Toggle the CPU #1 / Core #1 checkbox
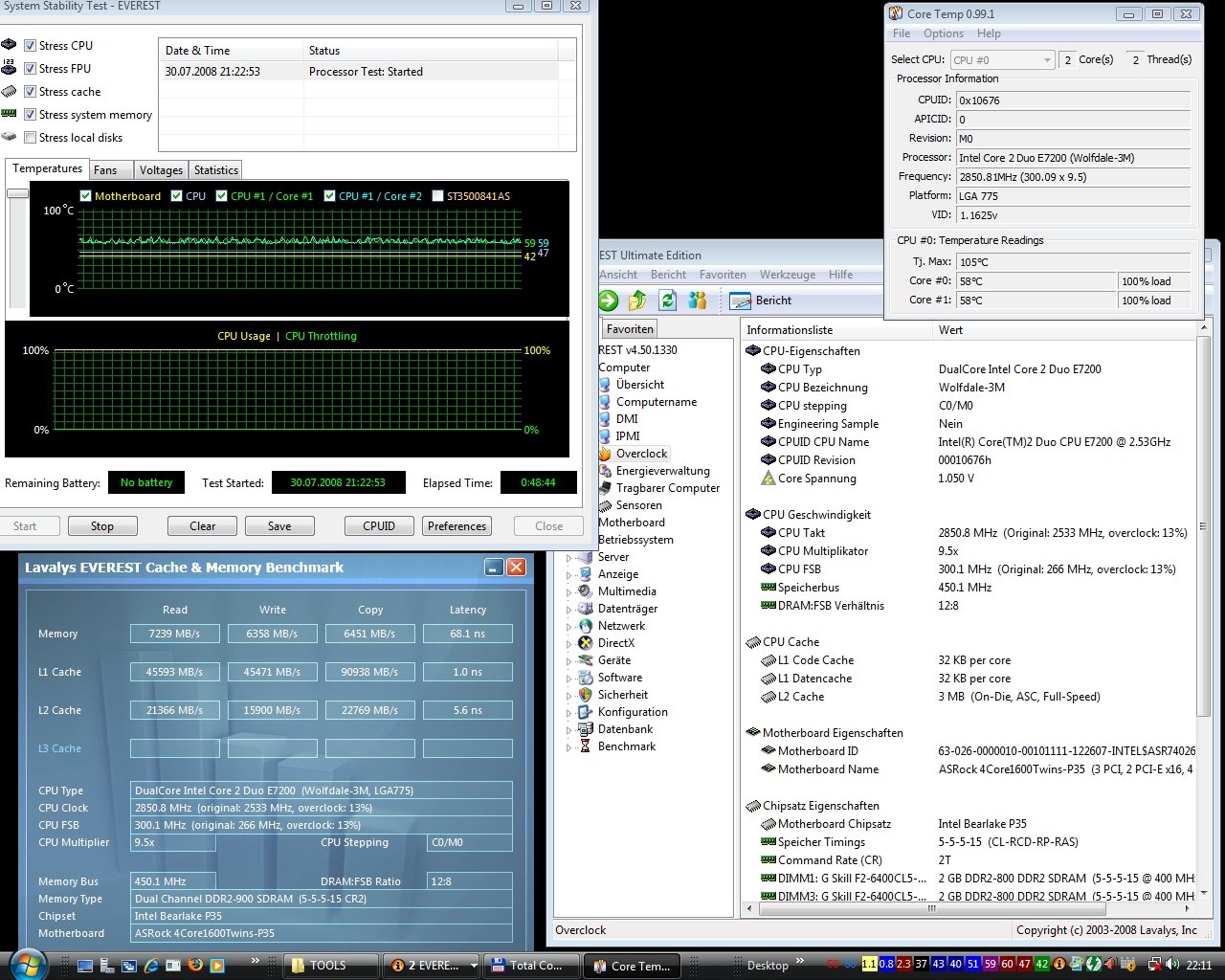This screenshot has width=1225, height=980. (x=221, y=195)
